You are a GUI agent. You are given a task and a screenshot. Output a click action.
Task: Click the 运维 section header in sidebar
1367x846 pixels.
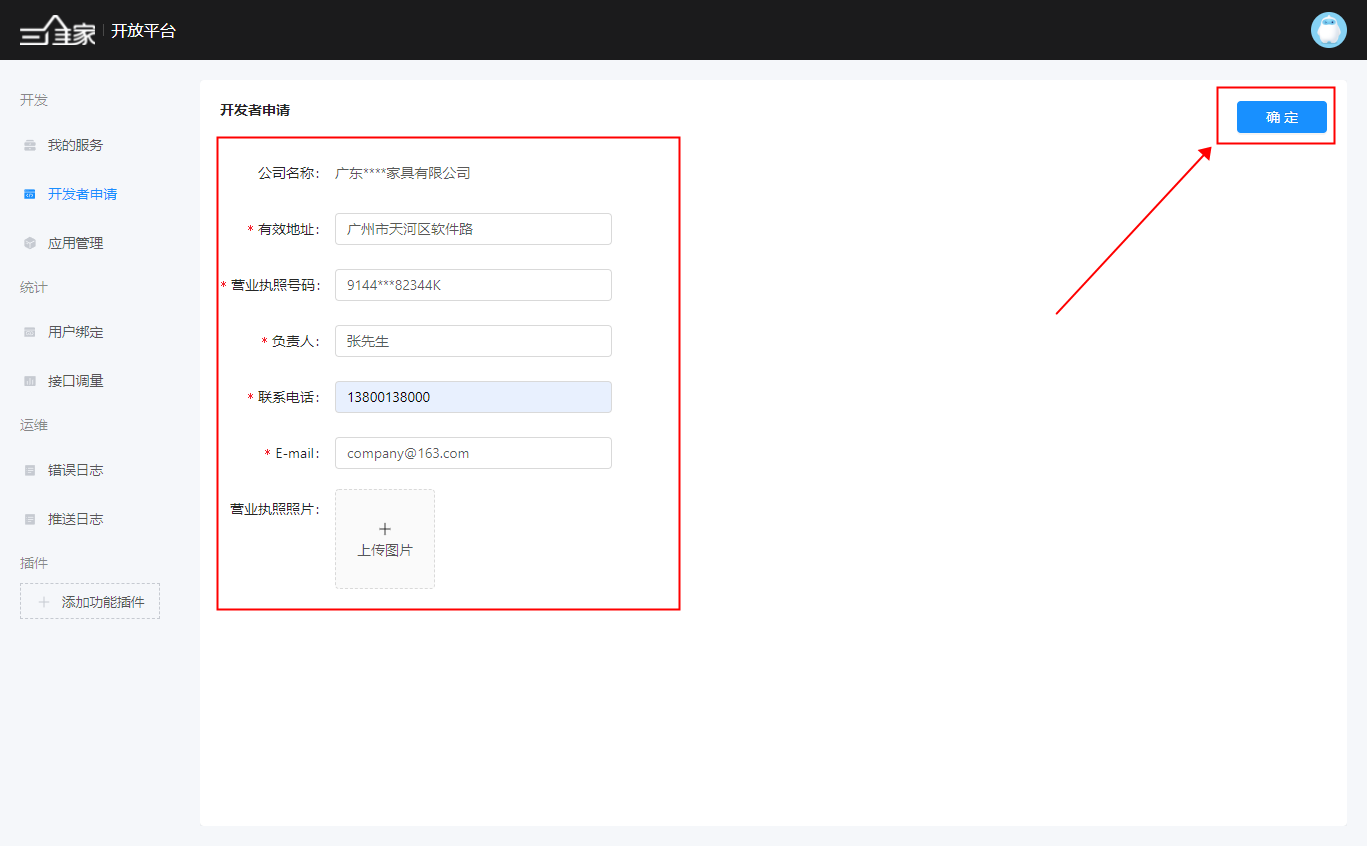[x=34, y=425]
